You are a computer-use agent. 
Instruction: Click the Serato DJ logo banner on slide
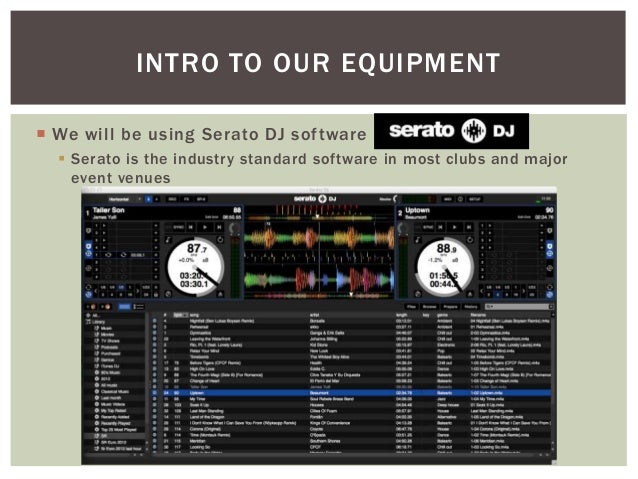point(451,131)
